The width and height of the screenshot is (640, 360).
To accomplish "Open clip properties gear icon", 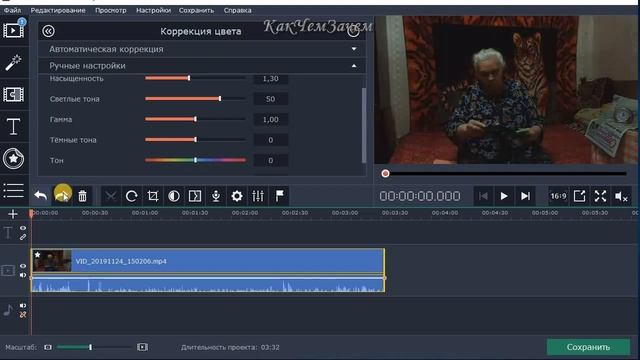I will 237,196.
